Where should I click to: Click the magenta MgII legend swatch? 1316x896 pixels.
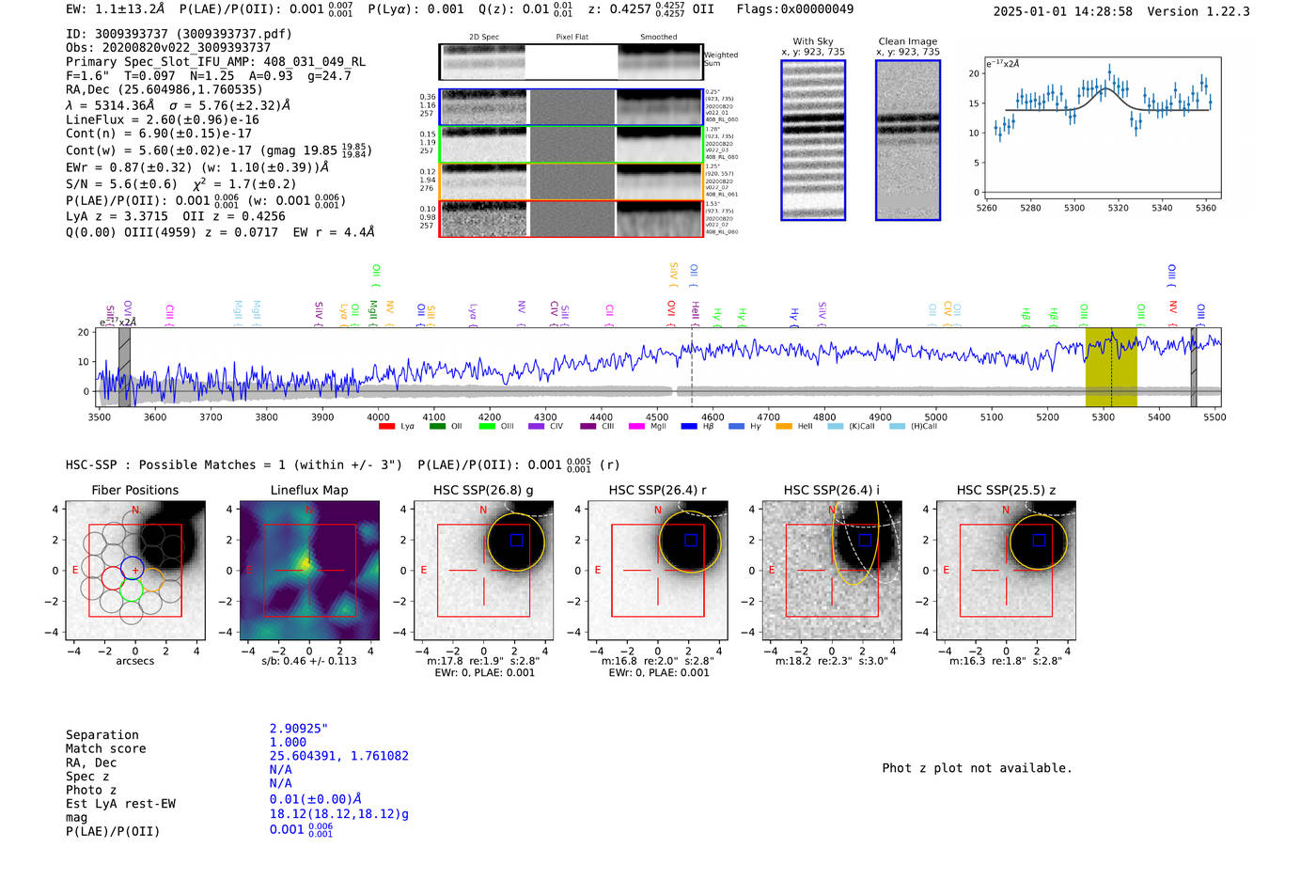(x=637, y=427)
